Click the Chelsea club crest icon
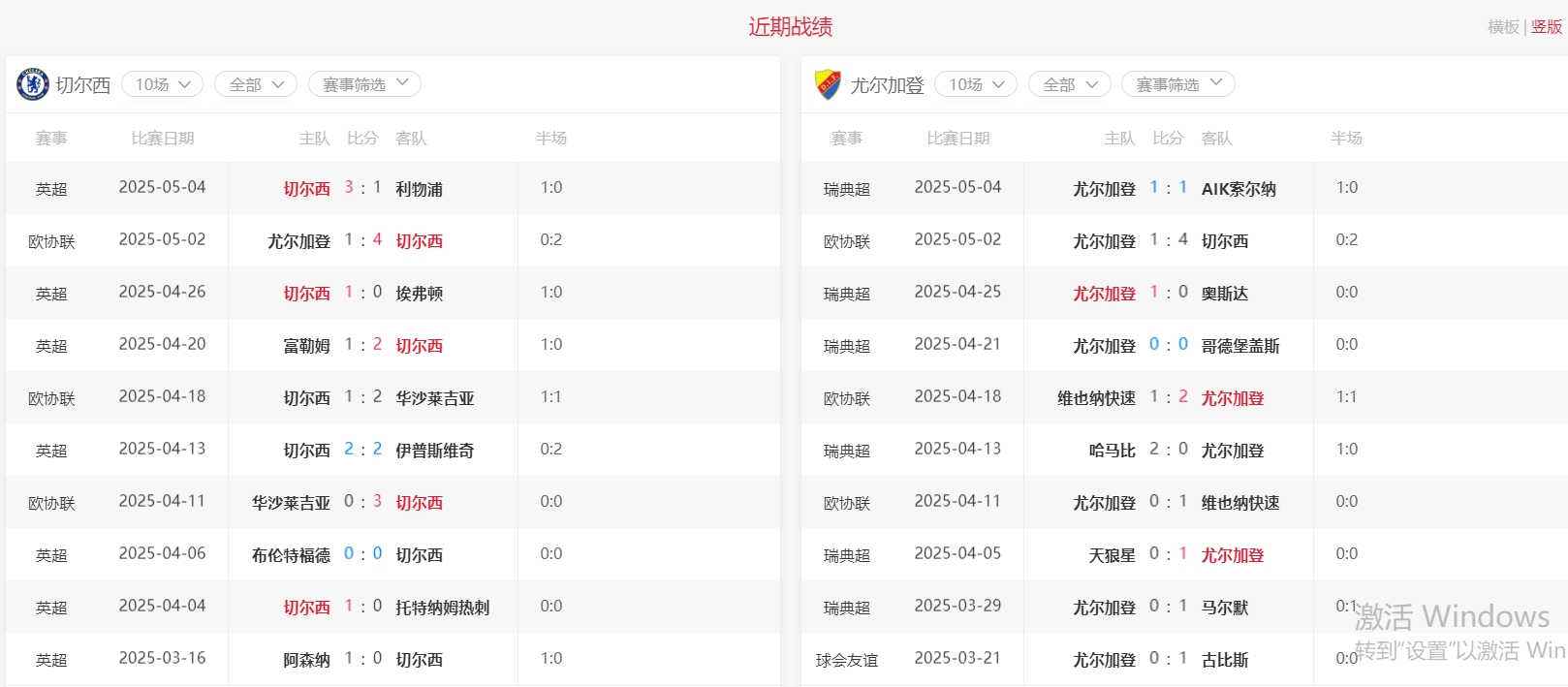 coord(33,84)
